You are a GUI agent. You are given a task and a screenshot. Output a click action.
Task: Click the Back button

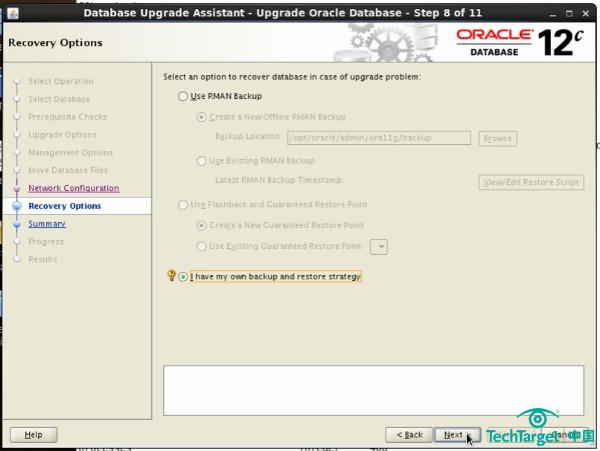click(409, 435)
